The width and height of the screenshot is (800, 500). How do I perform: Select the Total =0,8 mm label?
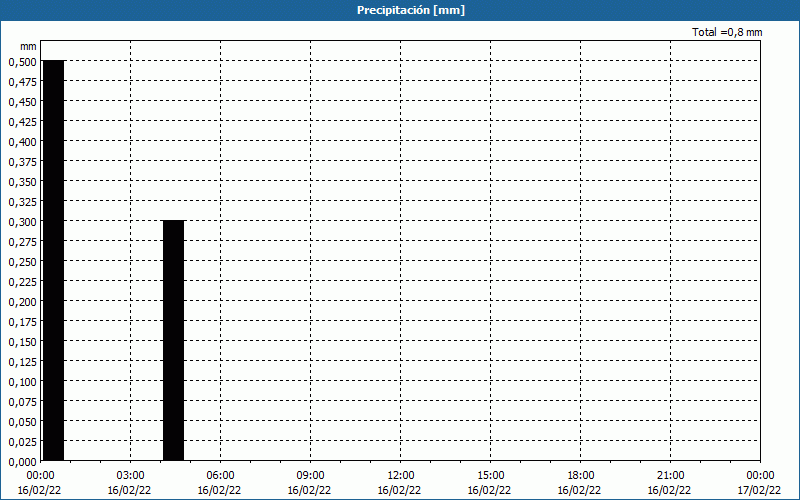[x=727, y=32]
